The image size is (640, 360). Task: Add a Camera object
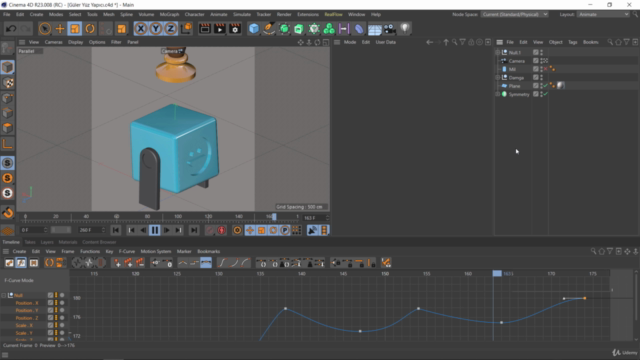point(389,29)
